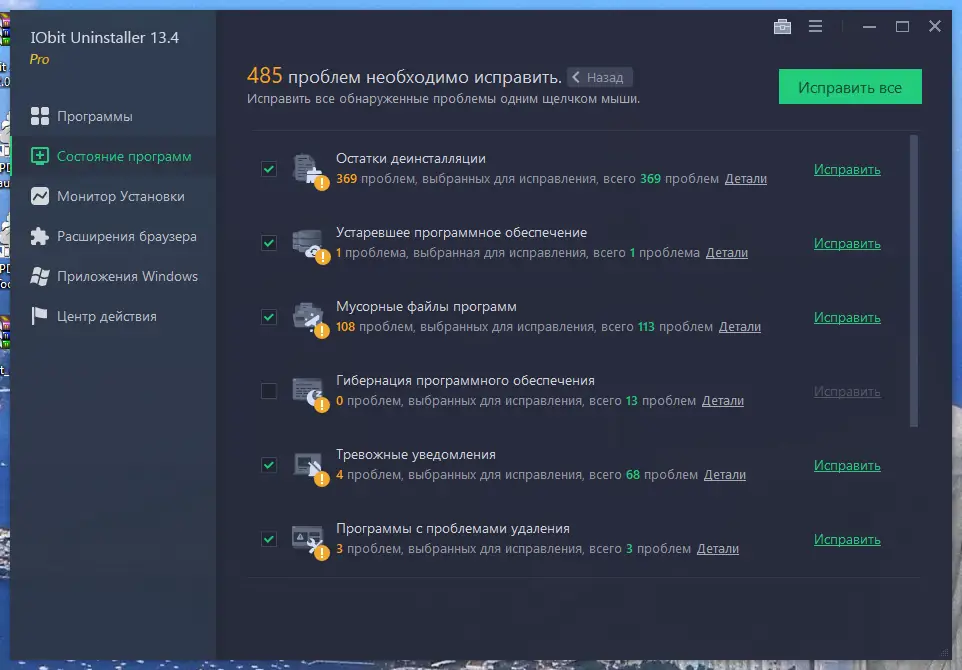Click the Pro edition label
Image resolution: width=962 pixels, height=670 pixels.
[x=39, y=60]
